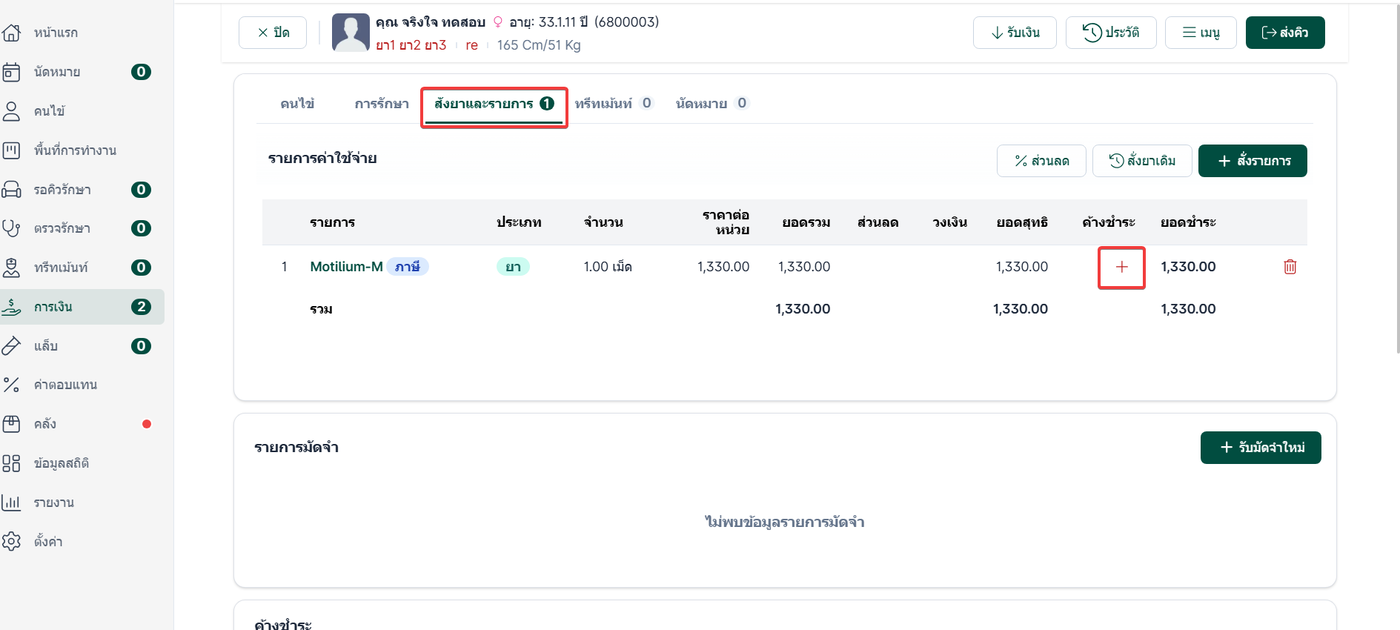
Task: Click the ส่วนลด discount button
Action: click(1042, 161)
